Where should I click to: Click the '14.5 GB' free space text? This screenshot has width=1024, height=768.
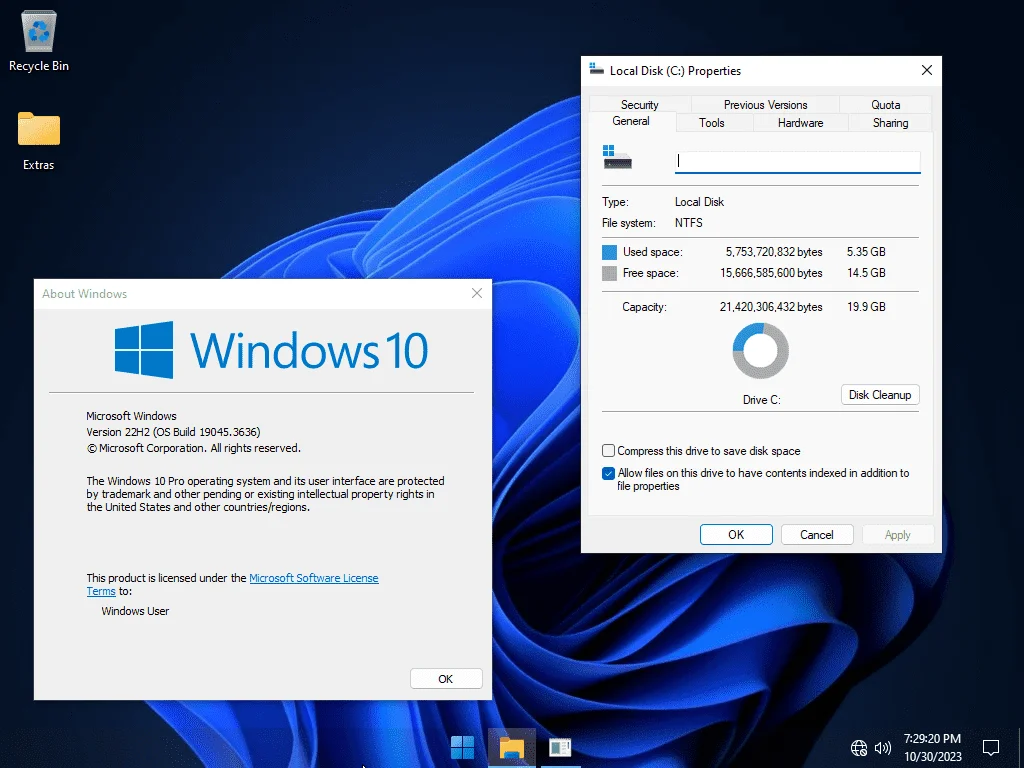pos(867,272)
